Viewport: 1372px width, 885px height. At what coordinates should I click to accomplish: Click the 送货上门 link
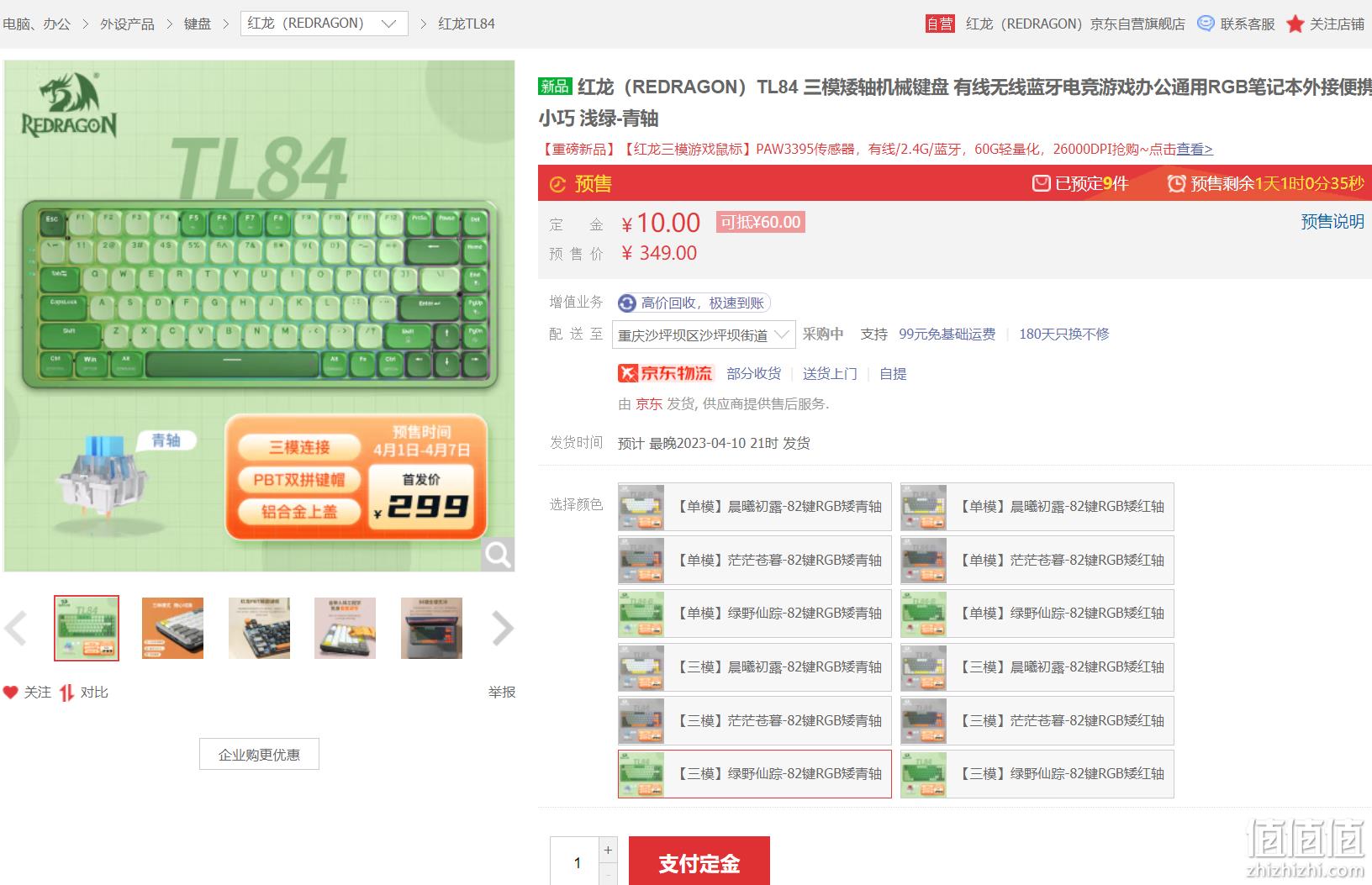[x=831, y=373]
